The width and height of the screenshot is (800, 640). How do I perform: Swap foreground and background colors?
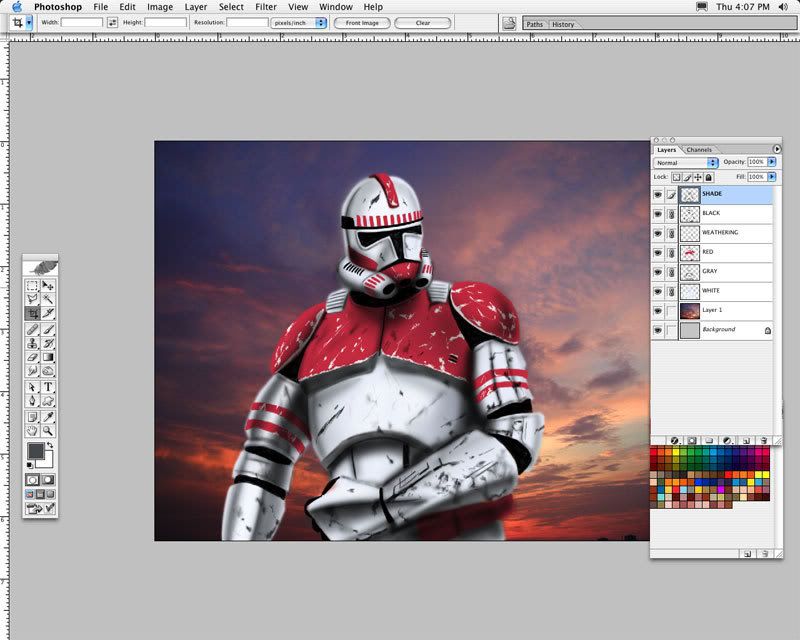point(49,446)
